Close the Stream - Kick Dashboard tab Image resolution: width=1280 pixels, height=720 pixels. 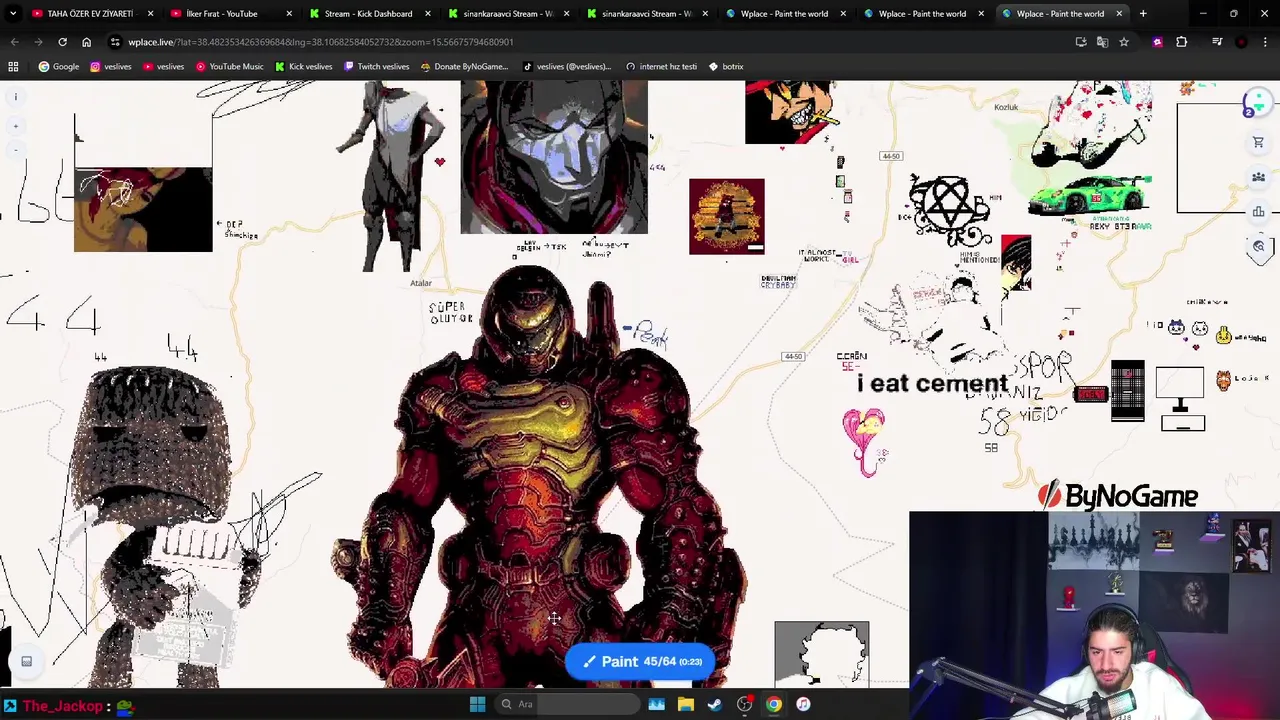click(428, 14)
